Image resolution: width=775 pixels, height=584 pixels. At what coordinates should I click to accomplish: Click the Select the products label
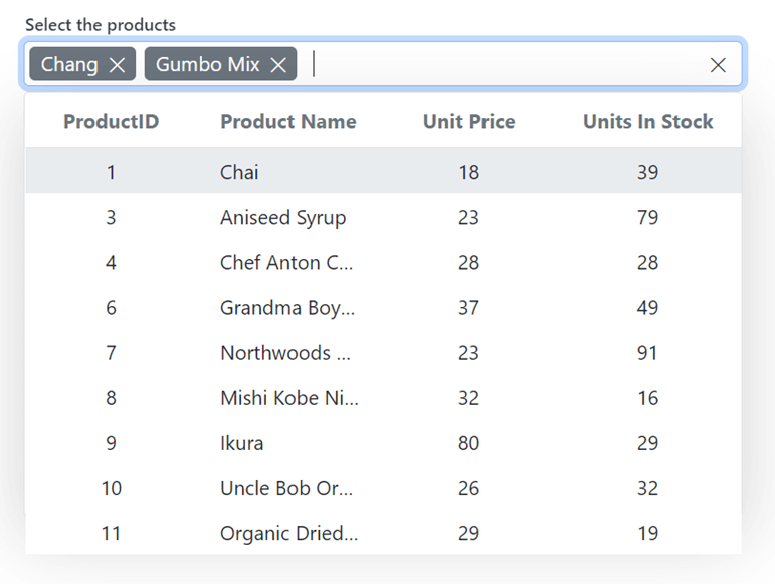(100, 25)
